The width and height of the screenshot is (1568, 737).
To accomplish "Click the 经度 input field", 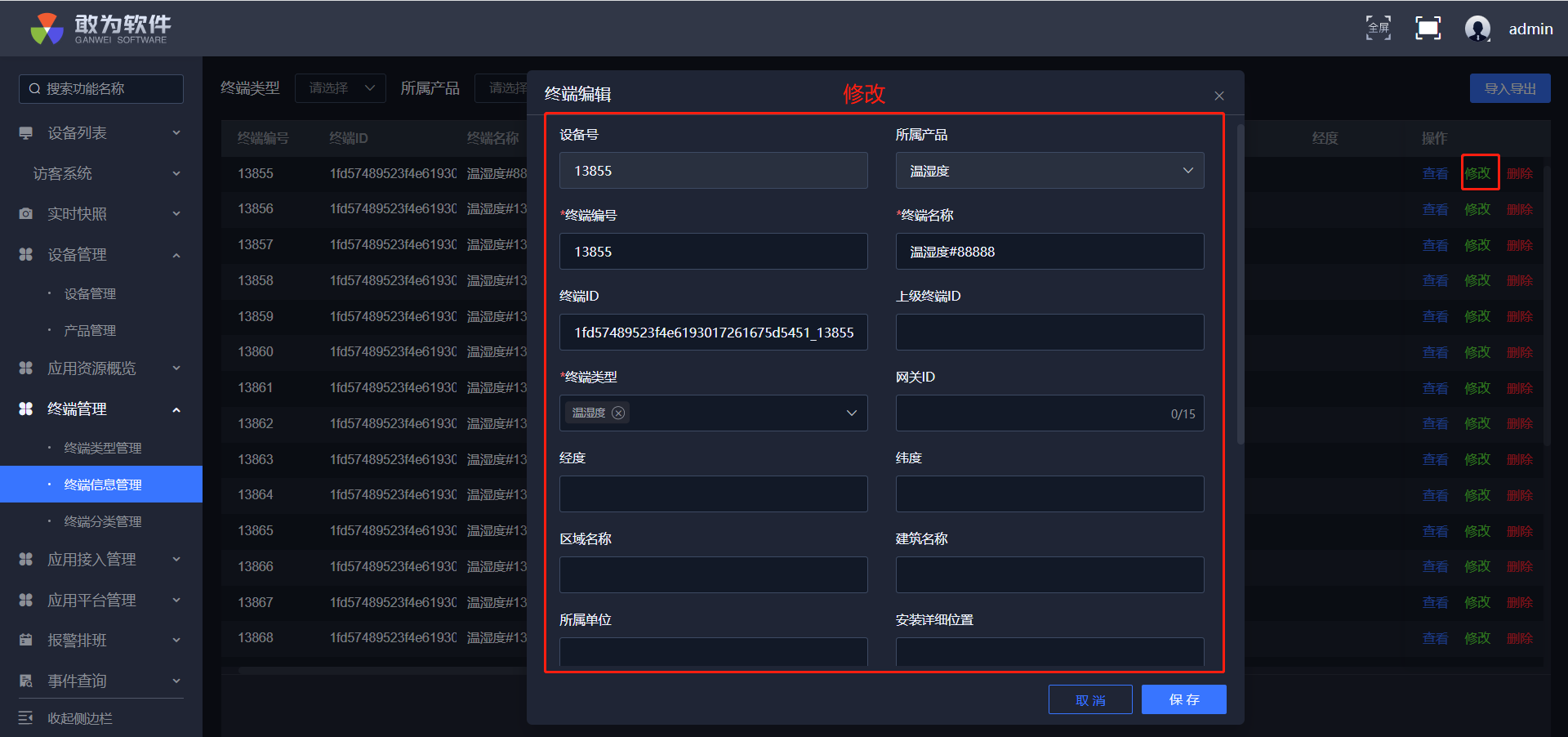I will coord(713,494).
